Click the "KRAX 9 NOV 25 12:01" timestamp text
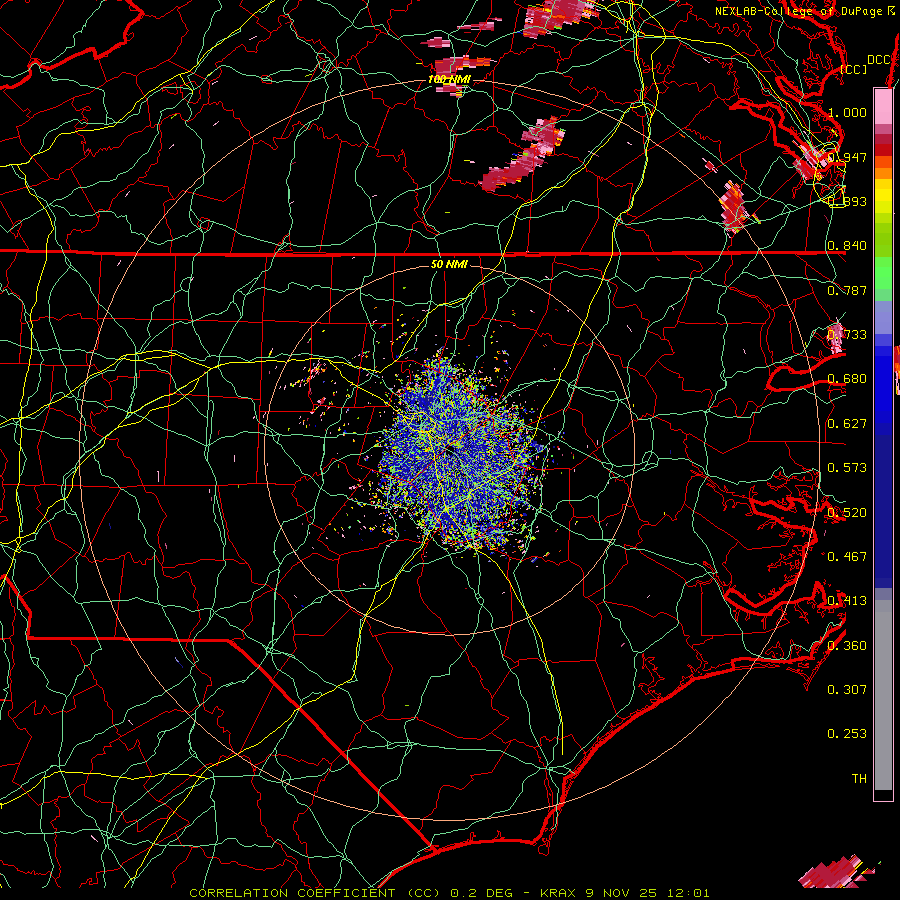The height and width of the screenshot is (900, 900). 625,893
